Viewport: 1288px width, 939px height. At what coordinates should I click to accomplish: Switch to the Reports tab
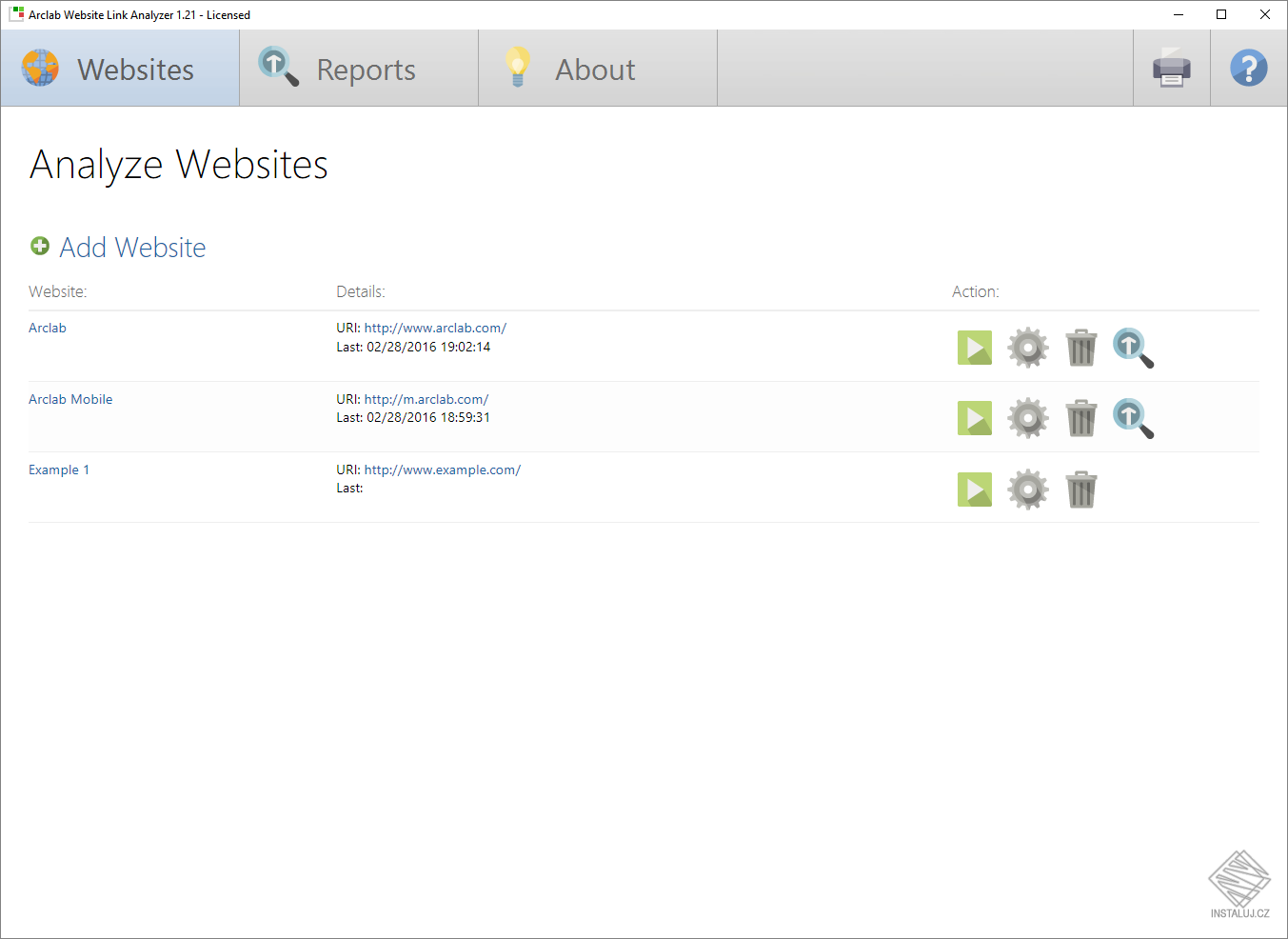click(x=358, y=68)
